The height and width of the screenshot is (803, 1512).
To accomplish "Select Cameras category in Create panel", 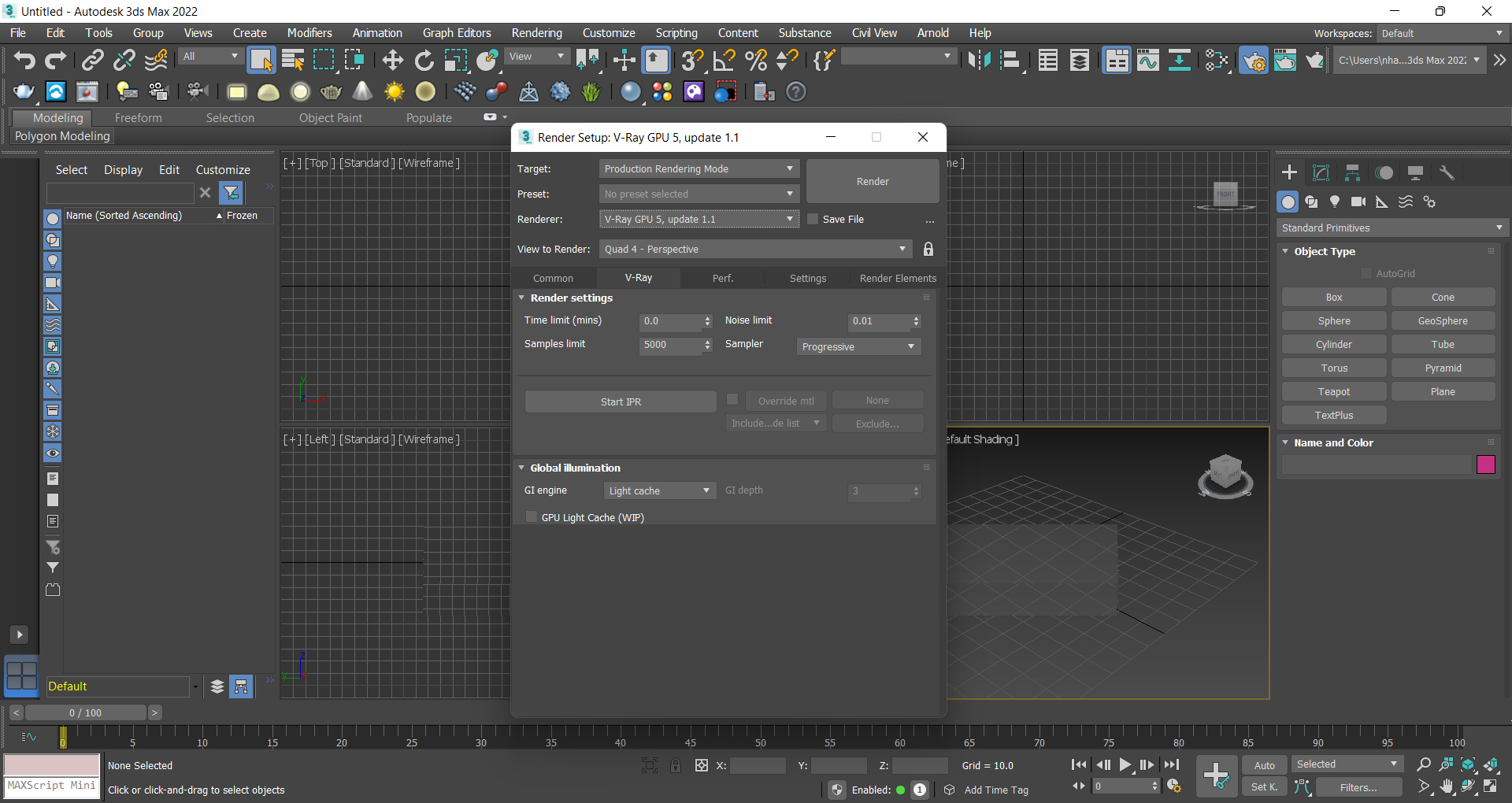I will 1358,202.
